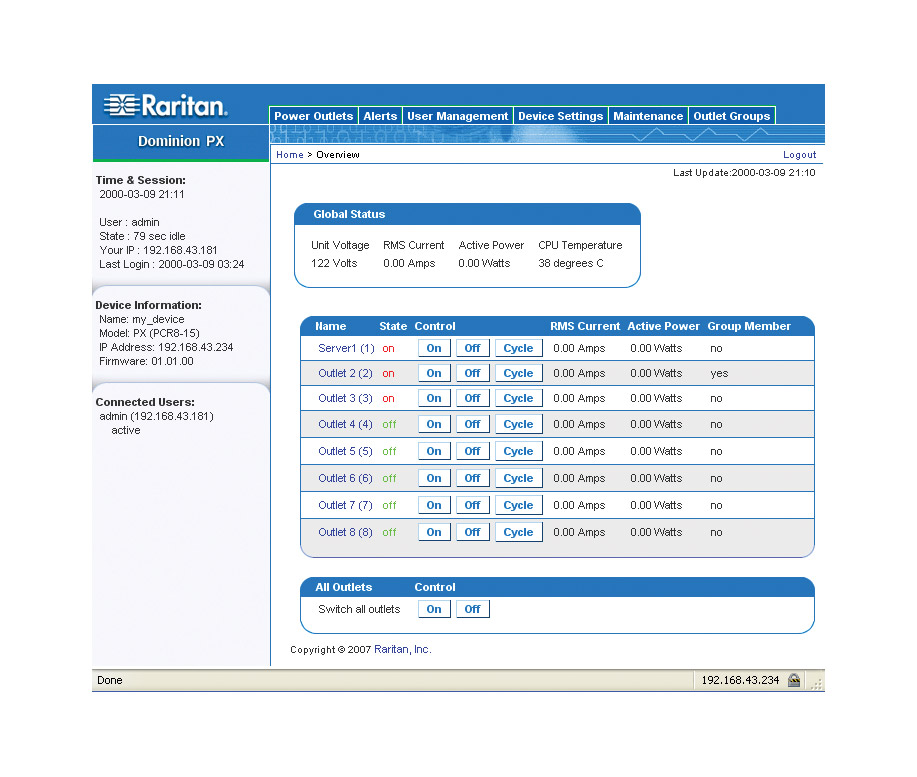917x777 pixels.
Task: Power cycle Outlet 2
Action: [518, 373]
